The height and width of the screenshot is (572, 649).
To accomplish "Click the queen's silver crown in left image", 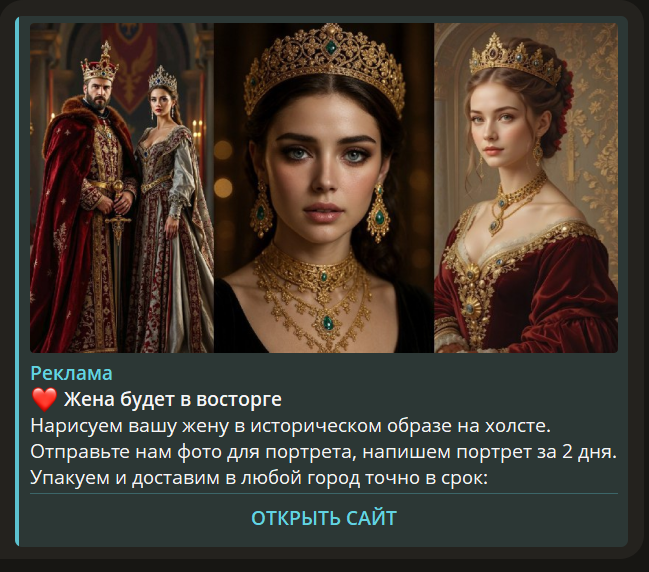I will 163,79.
